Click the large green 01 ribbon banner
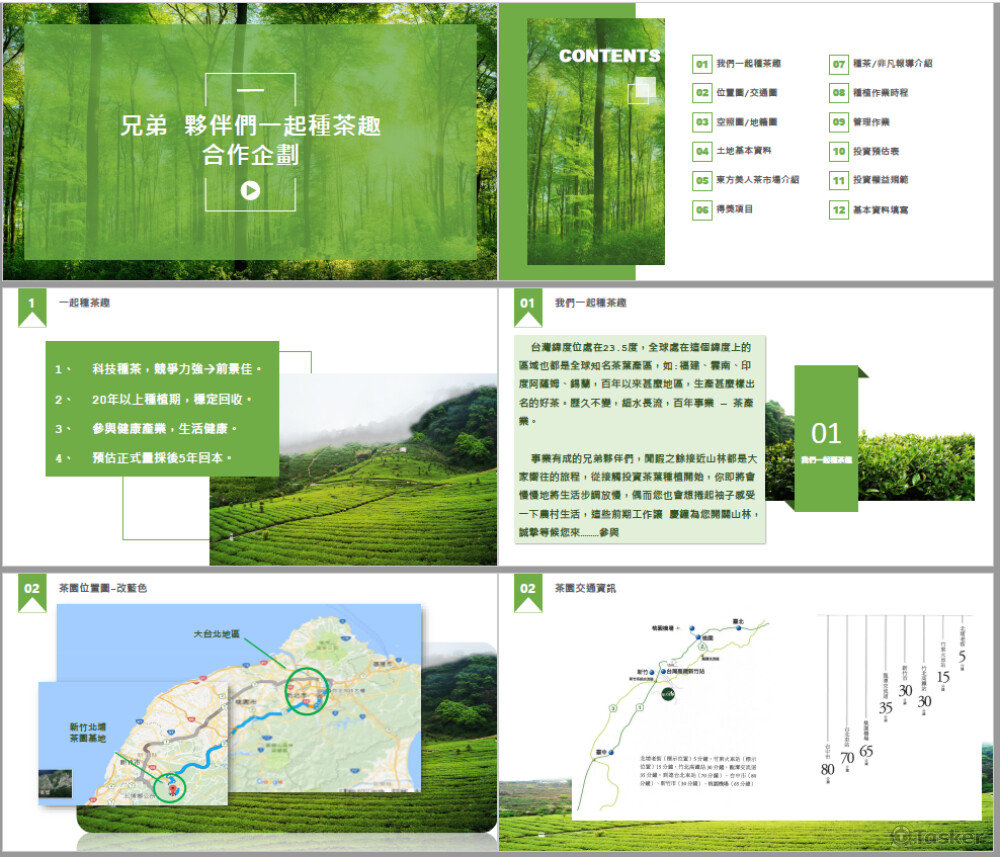This screenshot has width=1000, height=857. point(827,439)
